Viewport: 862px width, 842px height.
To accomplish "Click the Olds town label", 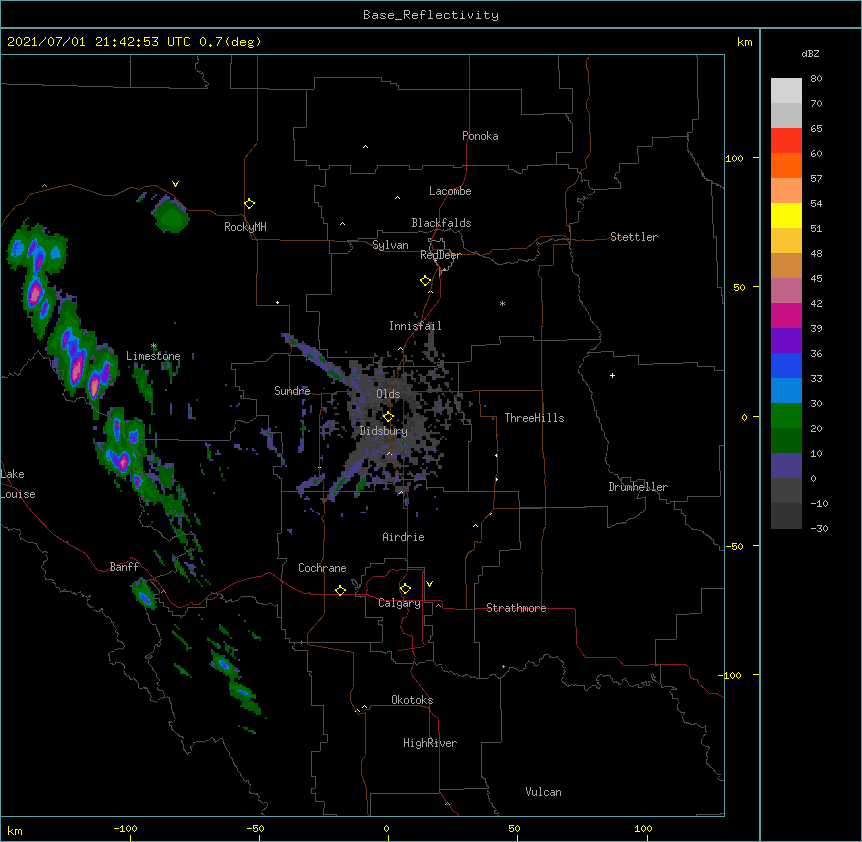I will pyautogui.click(x=388, y=394).
